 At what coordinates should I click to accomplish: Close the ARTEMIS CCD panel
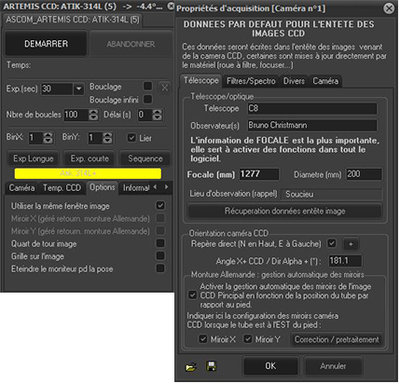[x=170, y=6]
